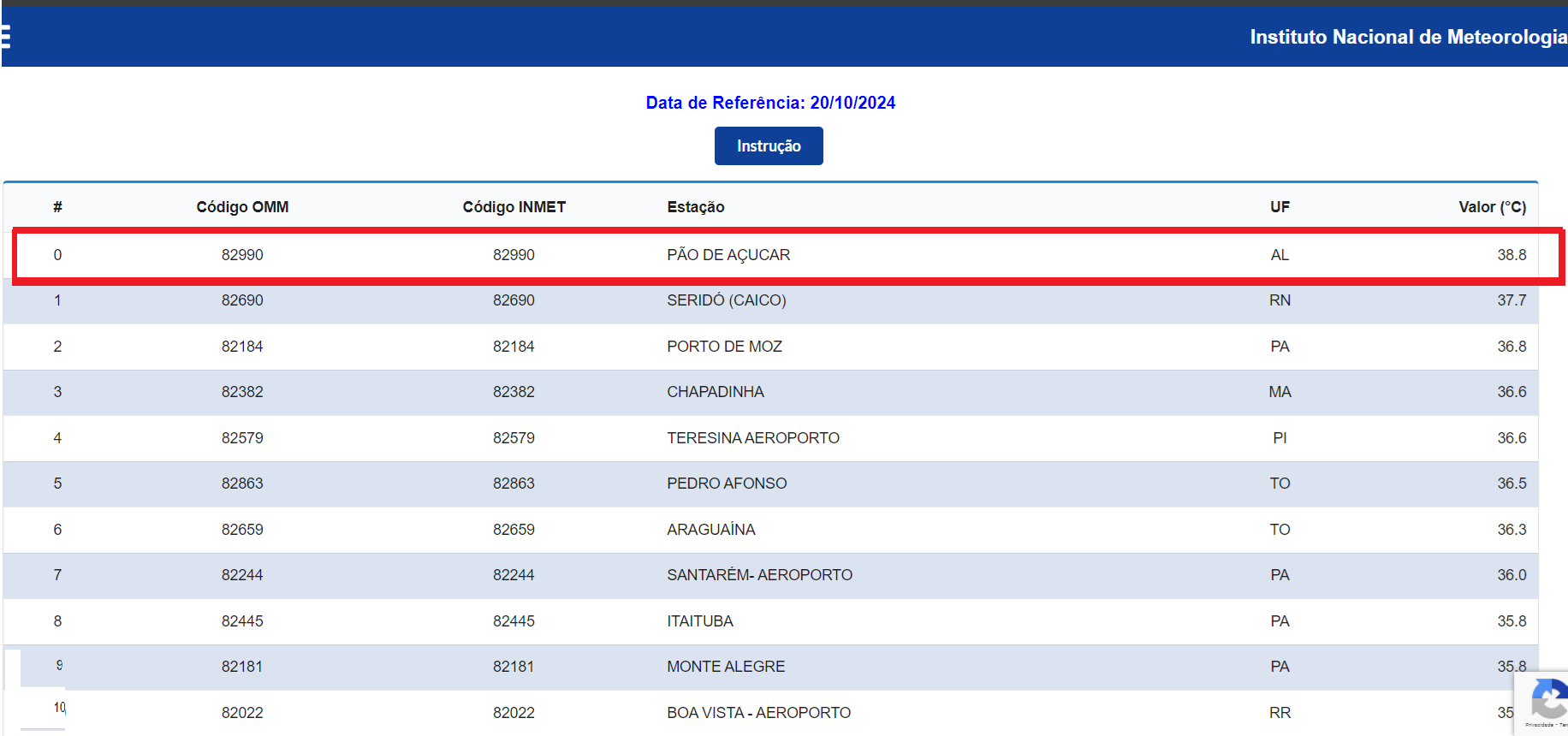The height and width of the screenshot is (736, 1568).
Task: Select station PÃO DE AÇUCAR
Action: pyautogui.click(x=728, y=255)
